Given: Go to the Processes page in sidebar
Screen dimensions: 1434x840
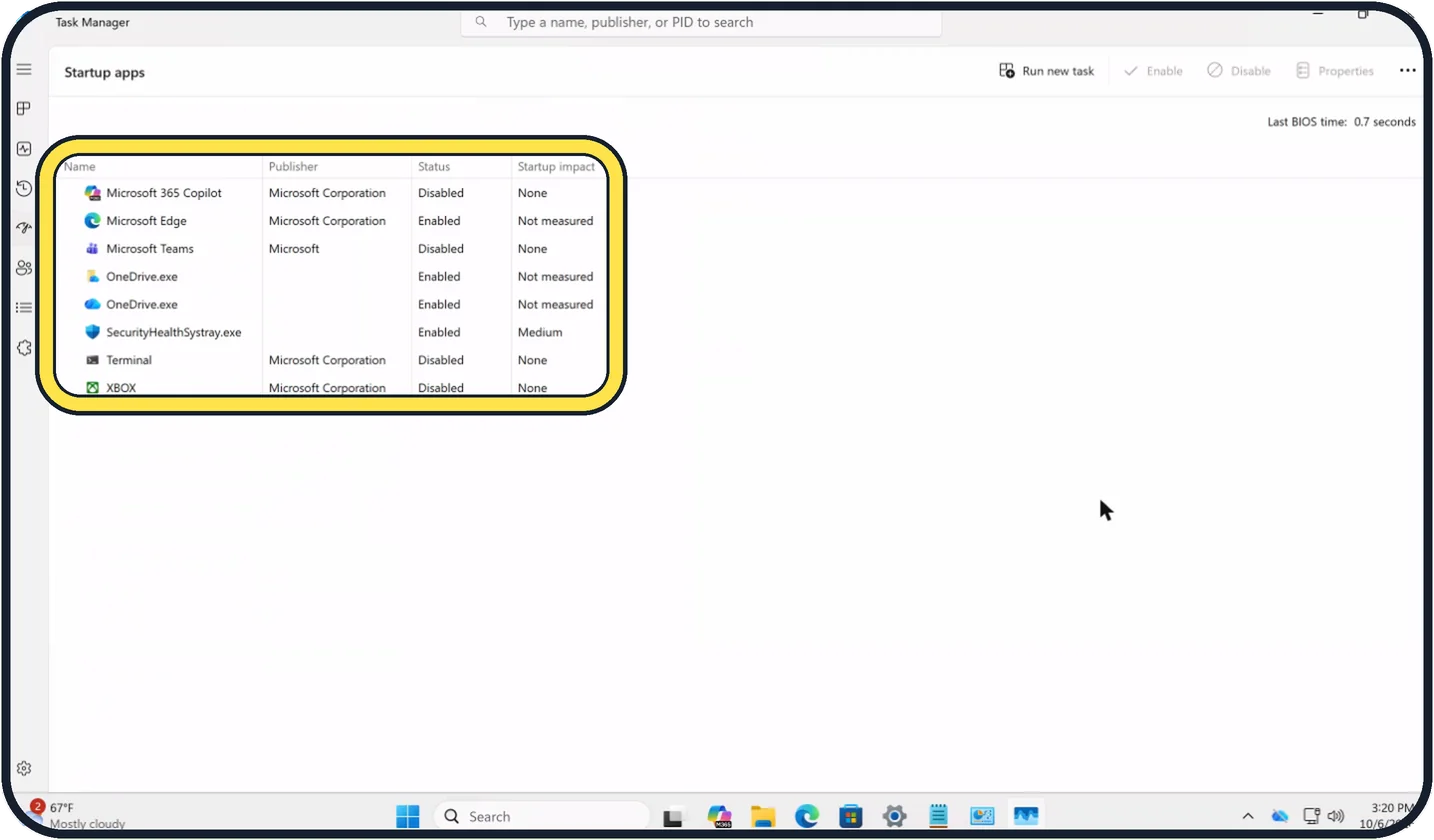Looking at the screenshot, I should click(24, 109).
